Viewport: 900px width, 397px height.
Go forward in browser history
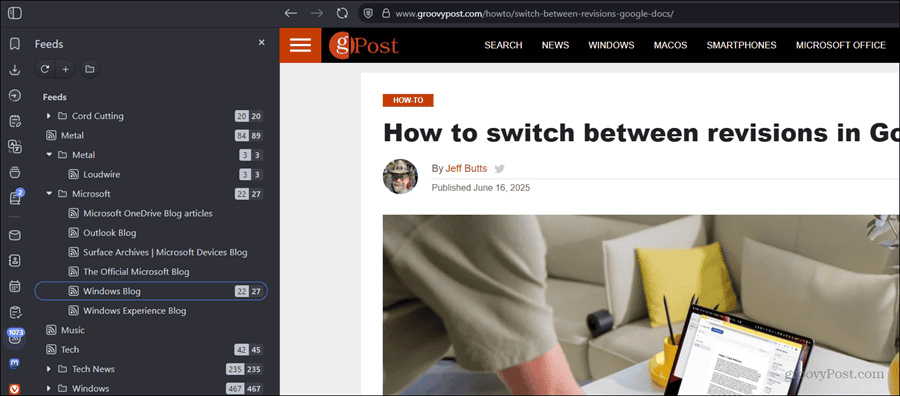pos(316,13)
